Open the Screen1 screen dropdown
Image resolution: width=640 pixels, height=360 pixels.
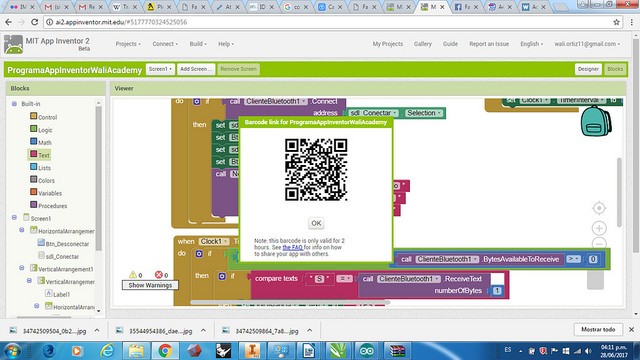point(160,69)
